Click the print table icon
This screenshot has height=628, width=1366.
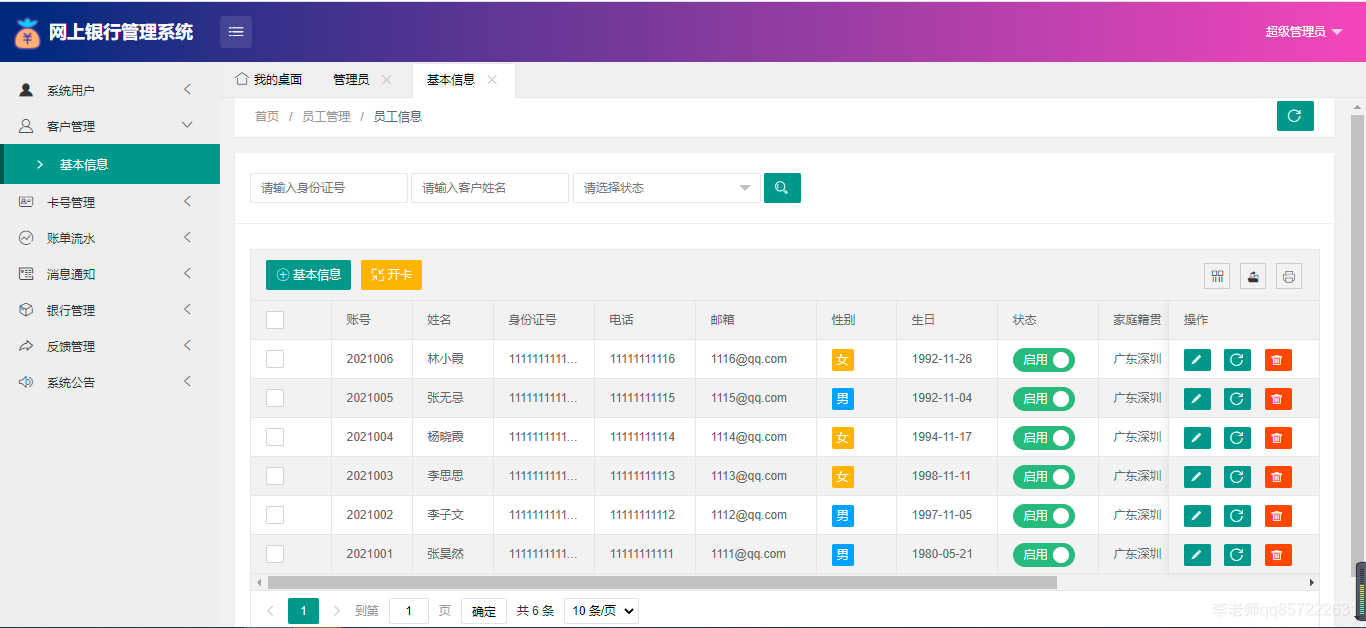point(1289,276)
